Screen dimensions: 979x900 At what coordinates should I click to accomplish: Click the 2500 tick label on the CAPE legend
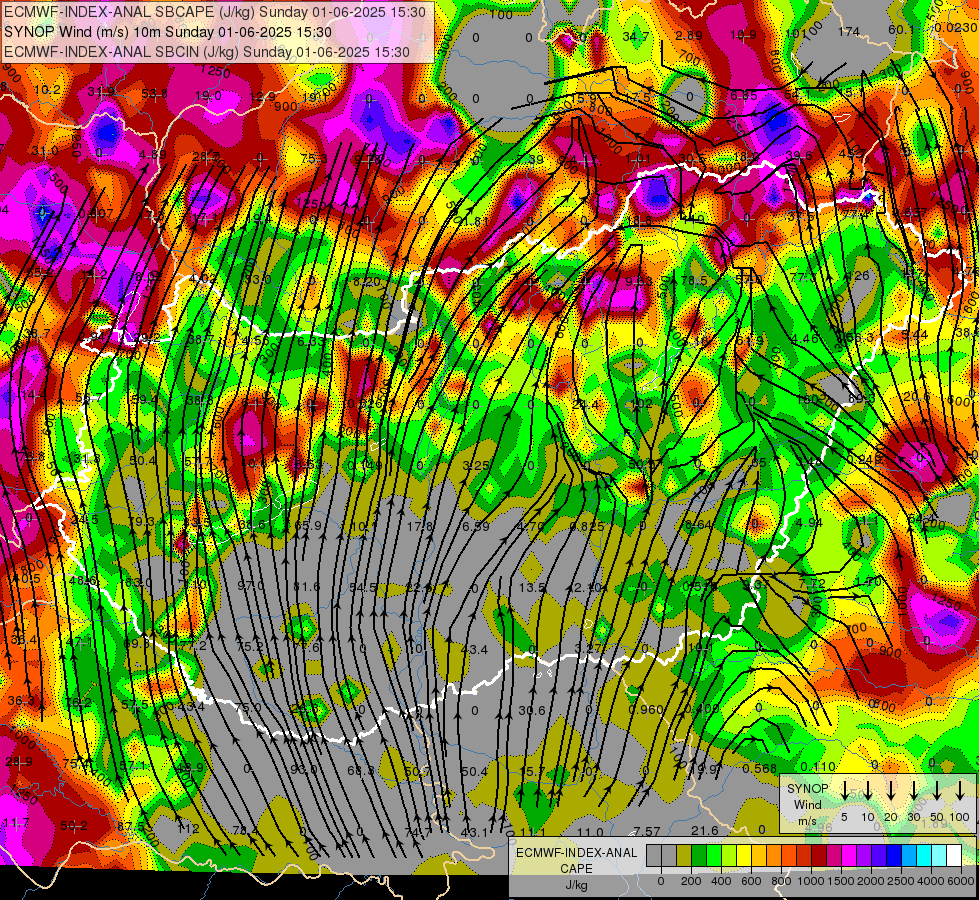coord(901,881)
